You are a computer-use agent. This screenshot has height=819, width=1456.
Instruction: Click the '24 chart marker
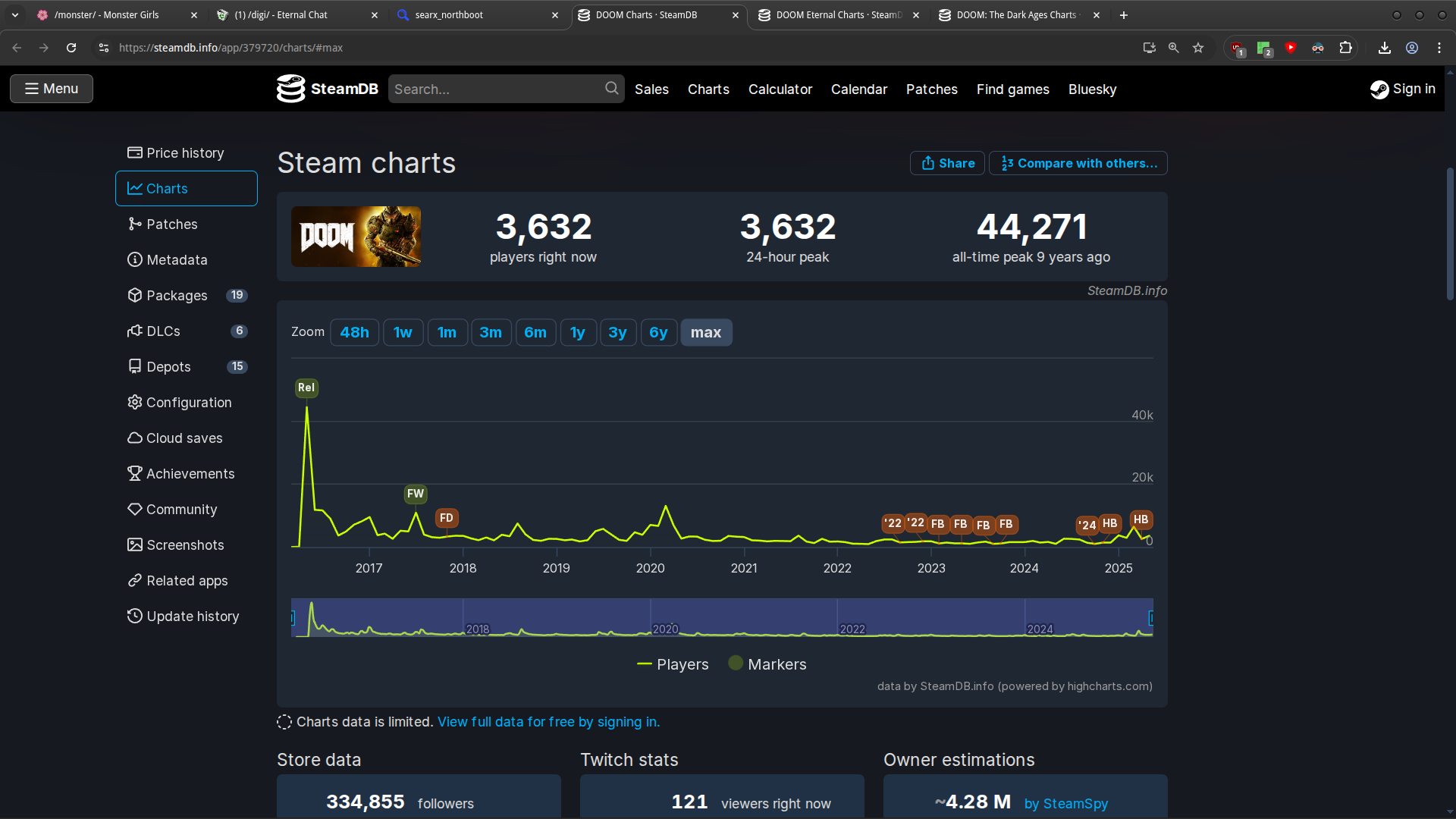[1087, 525]
